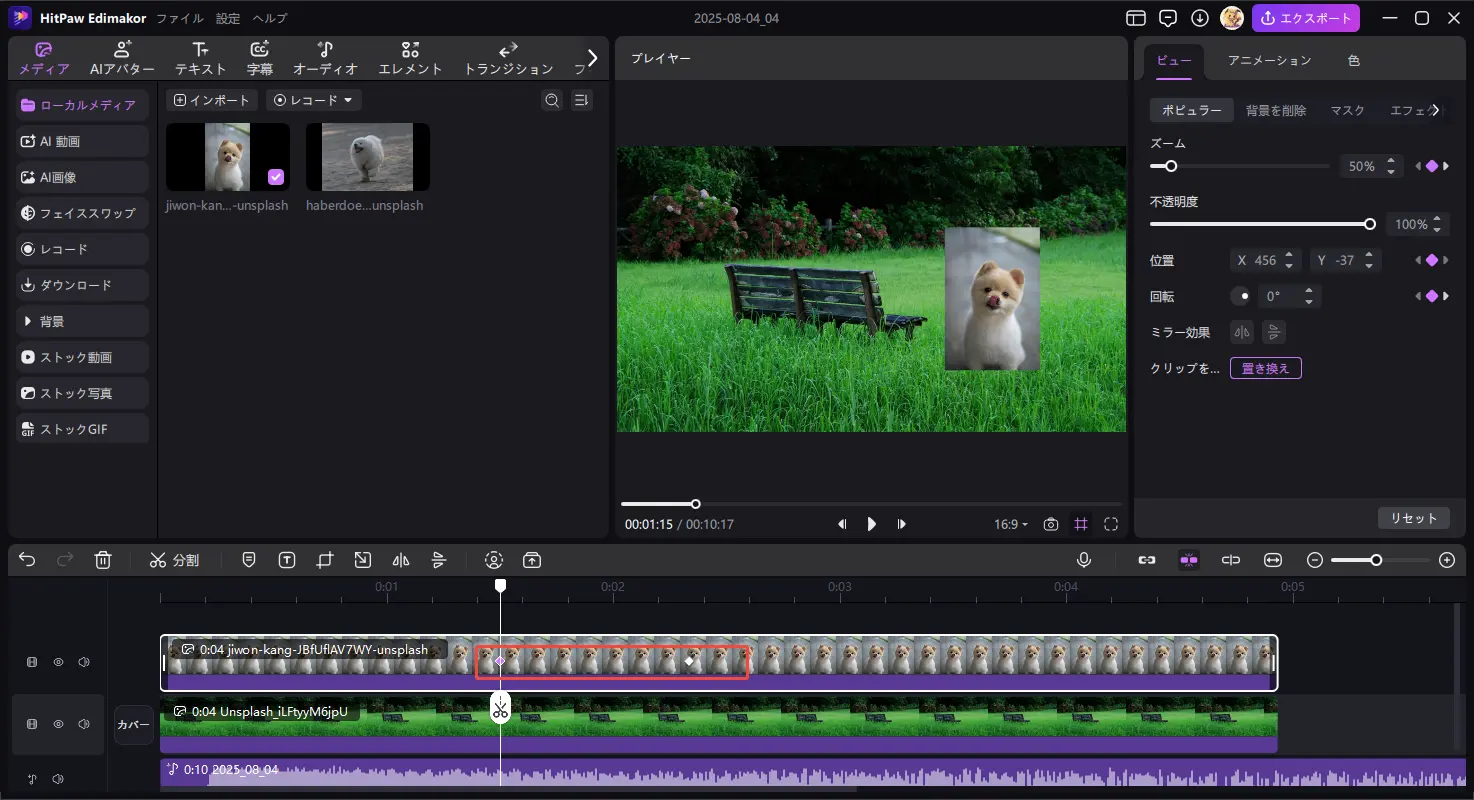
Task: Hide the jiwon-kang track with eye icon
Action: click(x=58, y=662)
